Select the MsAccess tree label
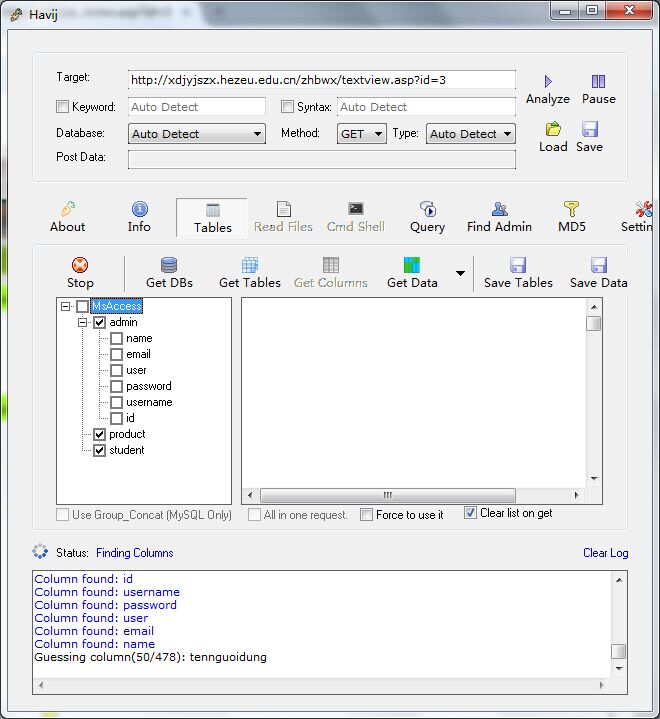Screen dimensions: 660x719 (116, 306)
